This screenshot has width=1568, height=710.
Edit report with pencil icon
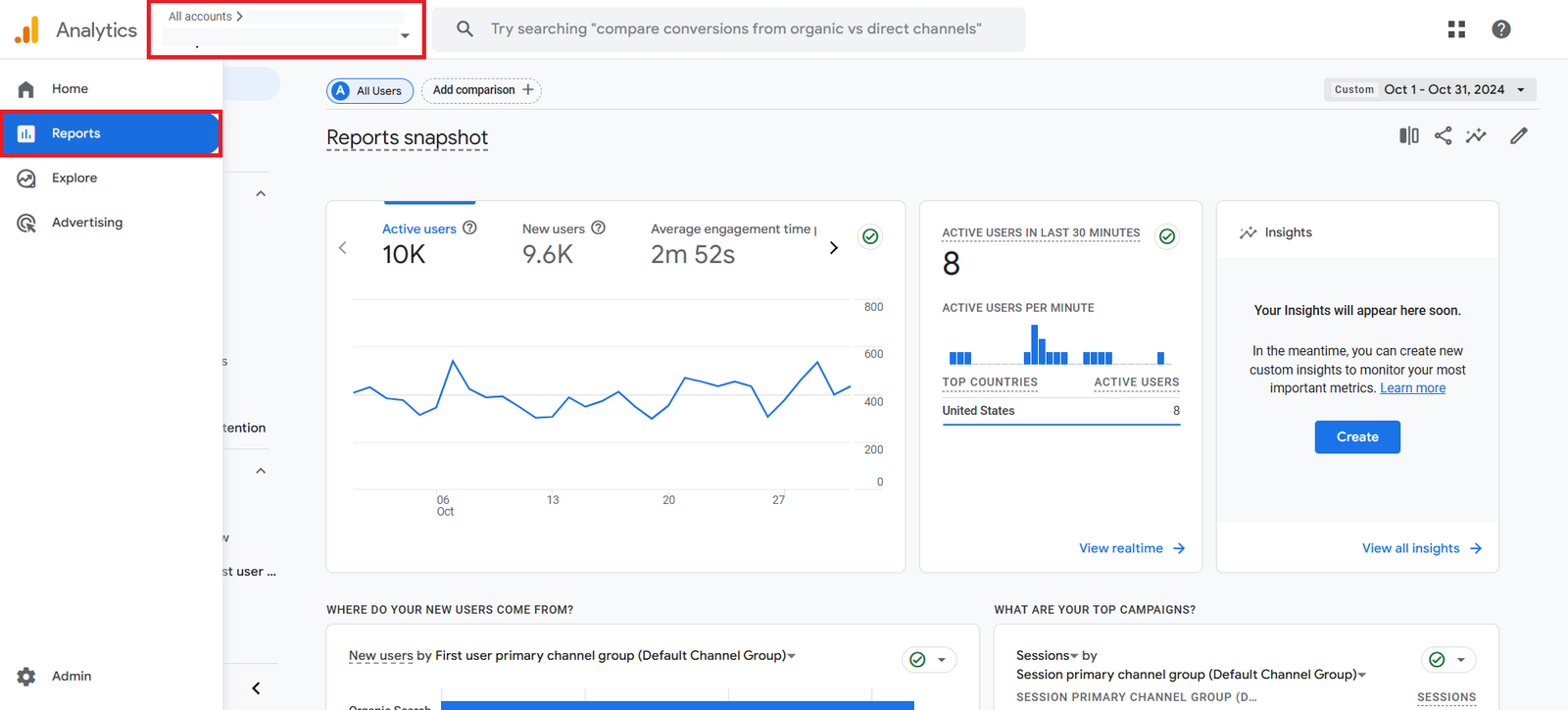pos(1519,135)
